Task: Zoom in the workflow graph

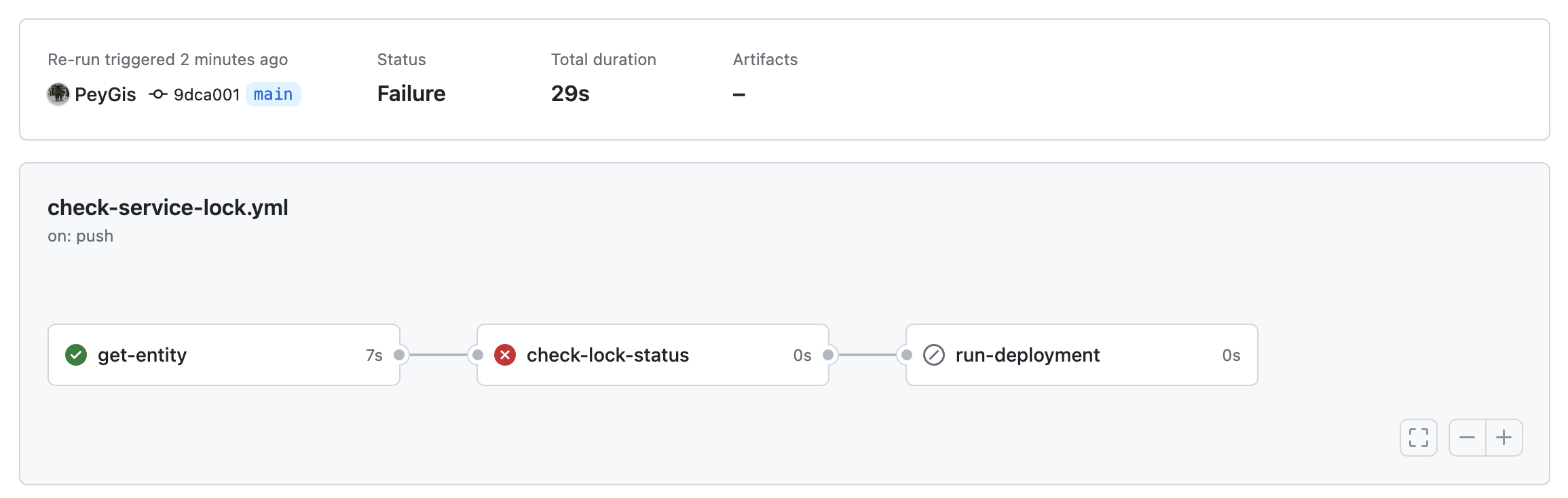Action: [x=1504, y=438]
